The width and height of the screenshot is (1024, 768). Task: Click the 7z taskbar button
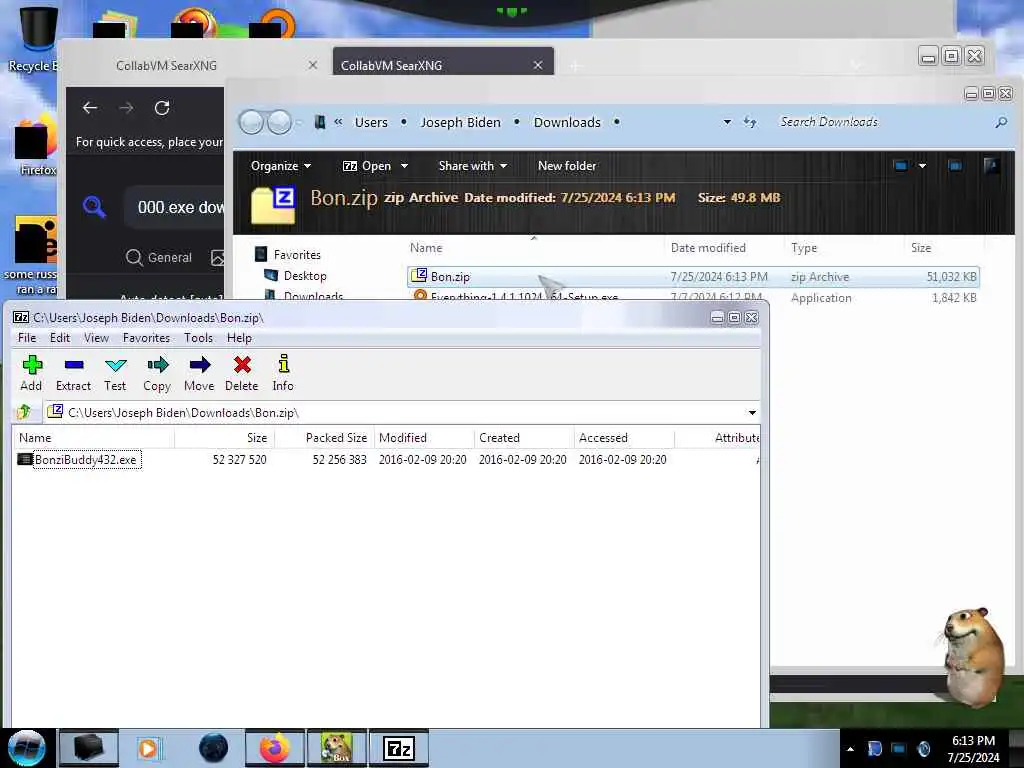[399, 748]
